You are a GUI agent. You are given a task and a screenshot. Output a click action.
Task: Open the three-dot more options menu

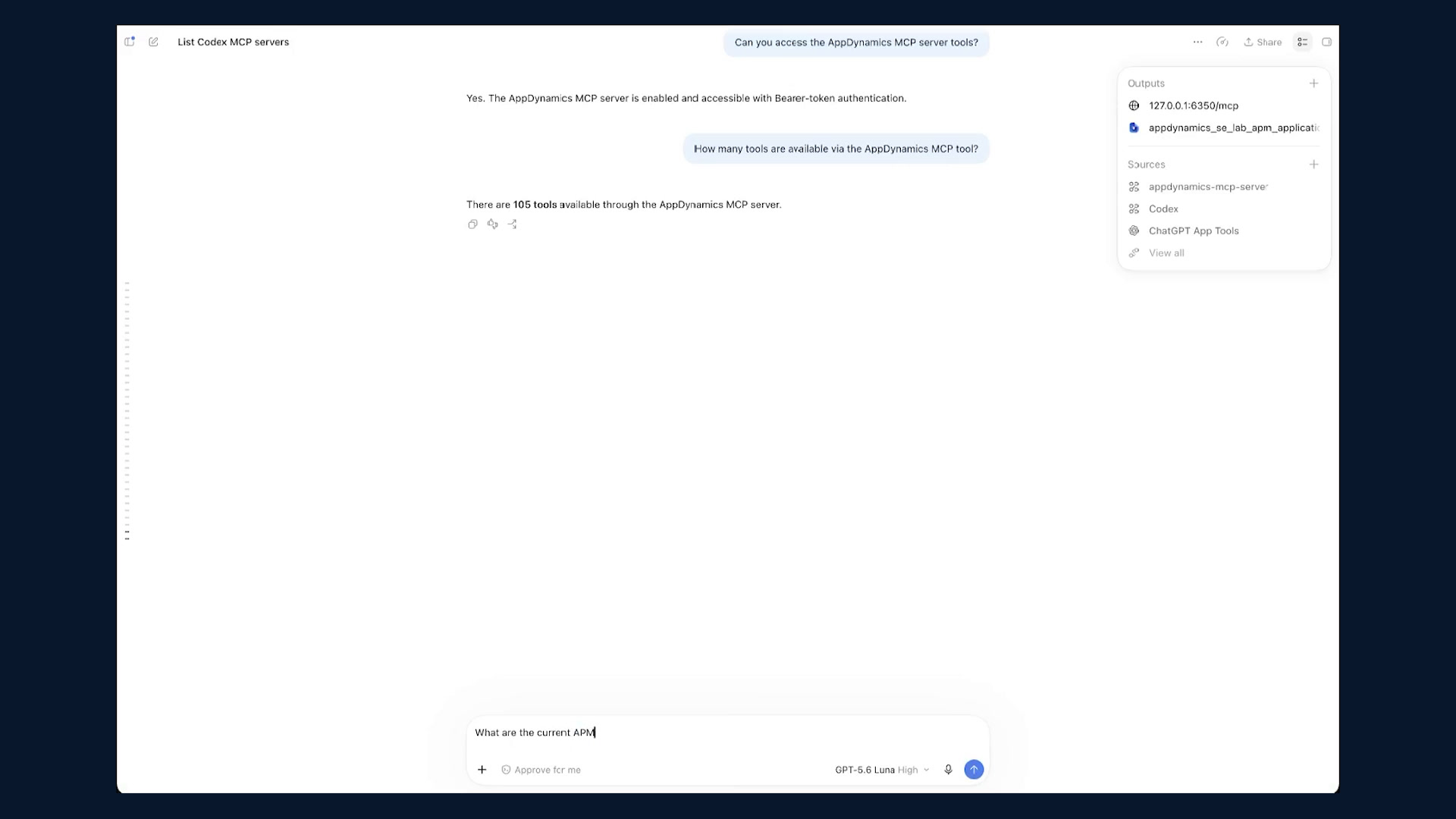click(1197, 42)
